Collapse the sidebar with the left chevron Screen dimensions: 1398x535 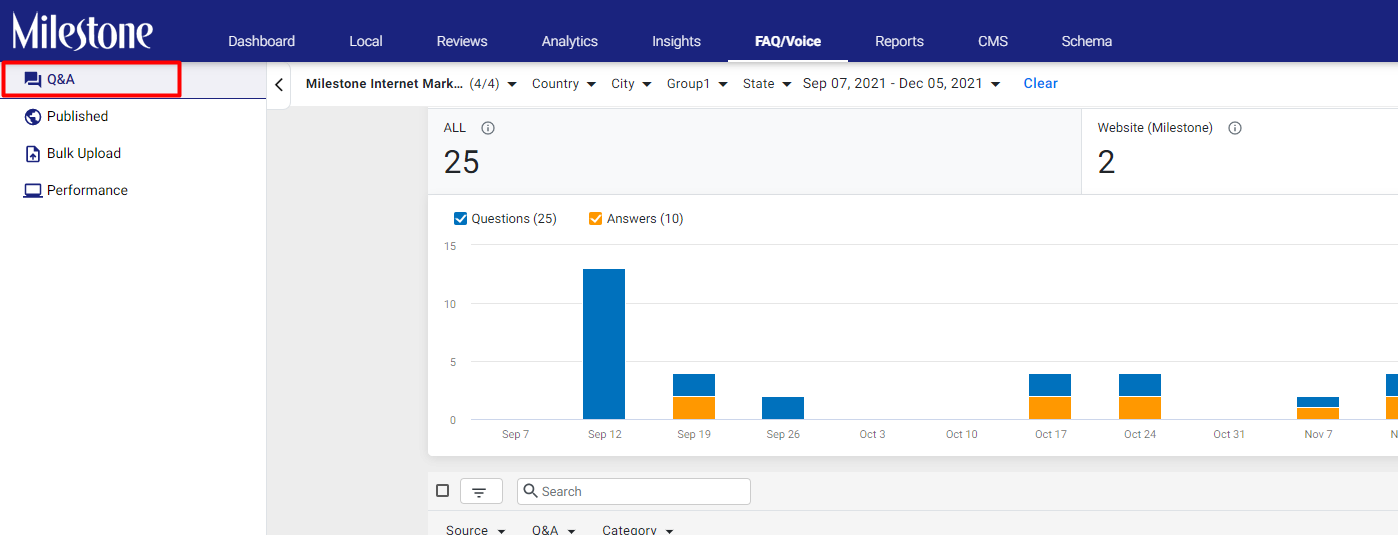tap(279, 85)
